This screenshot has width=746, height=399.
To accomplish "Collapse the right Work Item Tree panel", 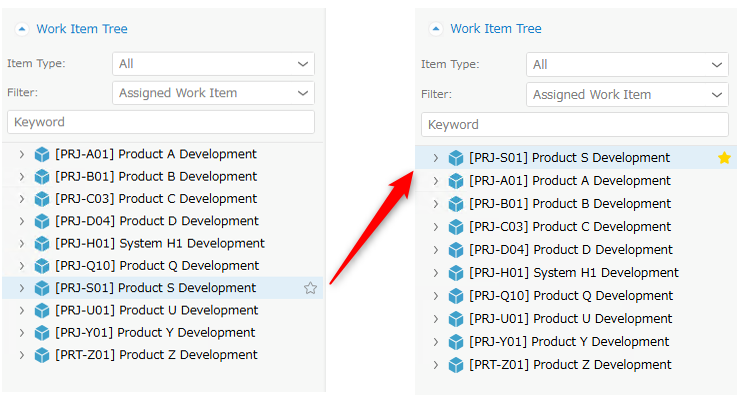I will pos(435,29).
